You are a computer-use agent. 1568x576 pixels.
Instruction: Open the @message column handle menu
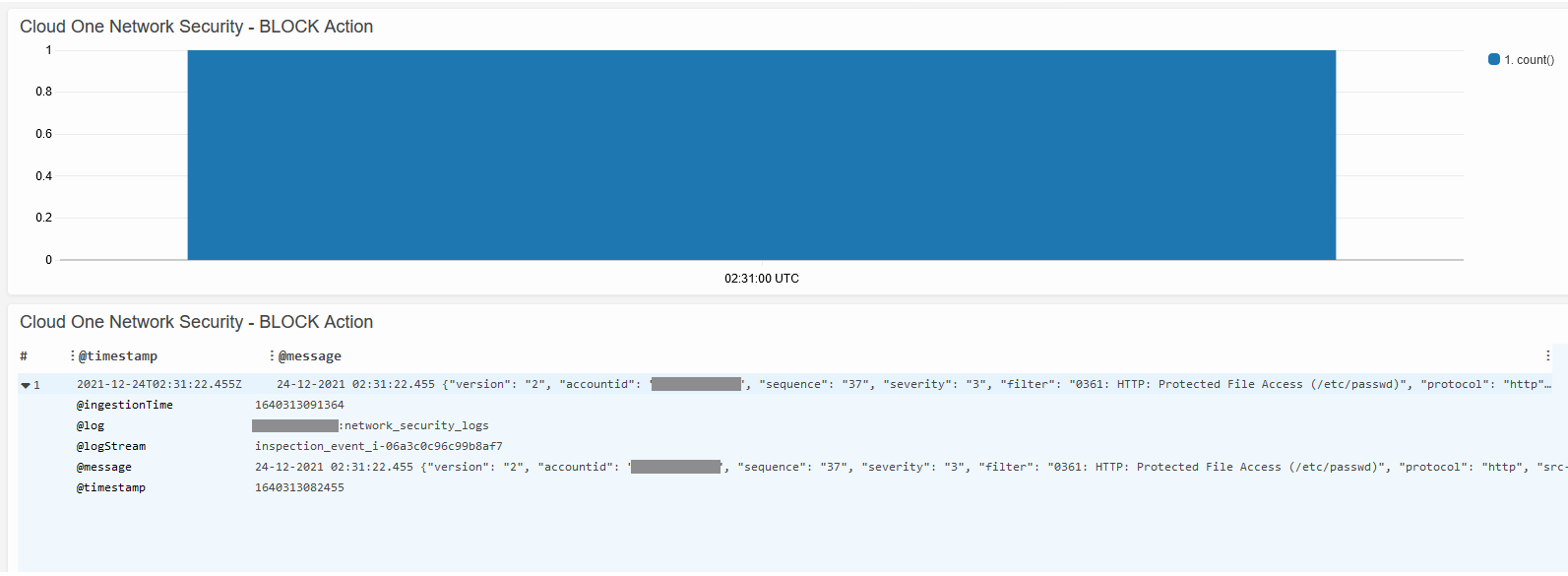tap(272, 355)
